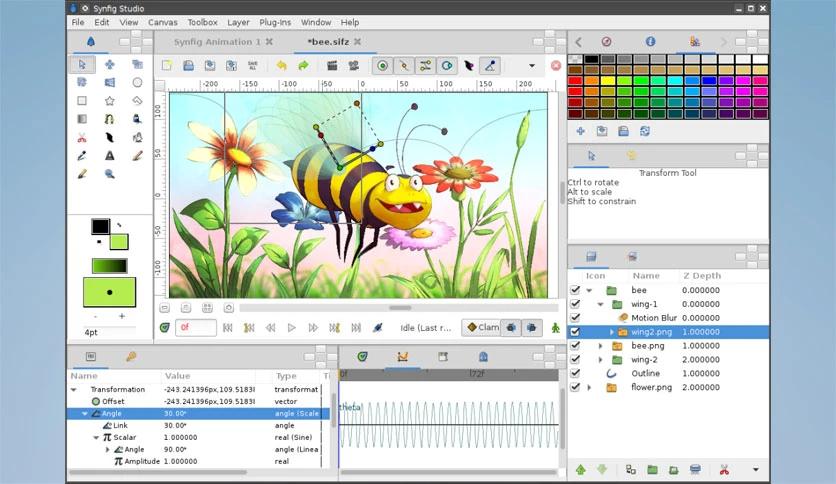The height and width of the screenshot is (484, 836).
Task: Collapse the bee layer group
Action: pyautogui.click(x=589, y=291)
